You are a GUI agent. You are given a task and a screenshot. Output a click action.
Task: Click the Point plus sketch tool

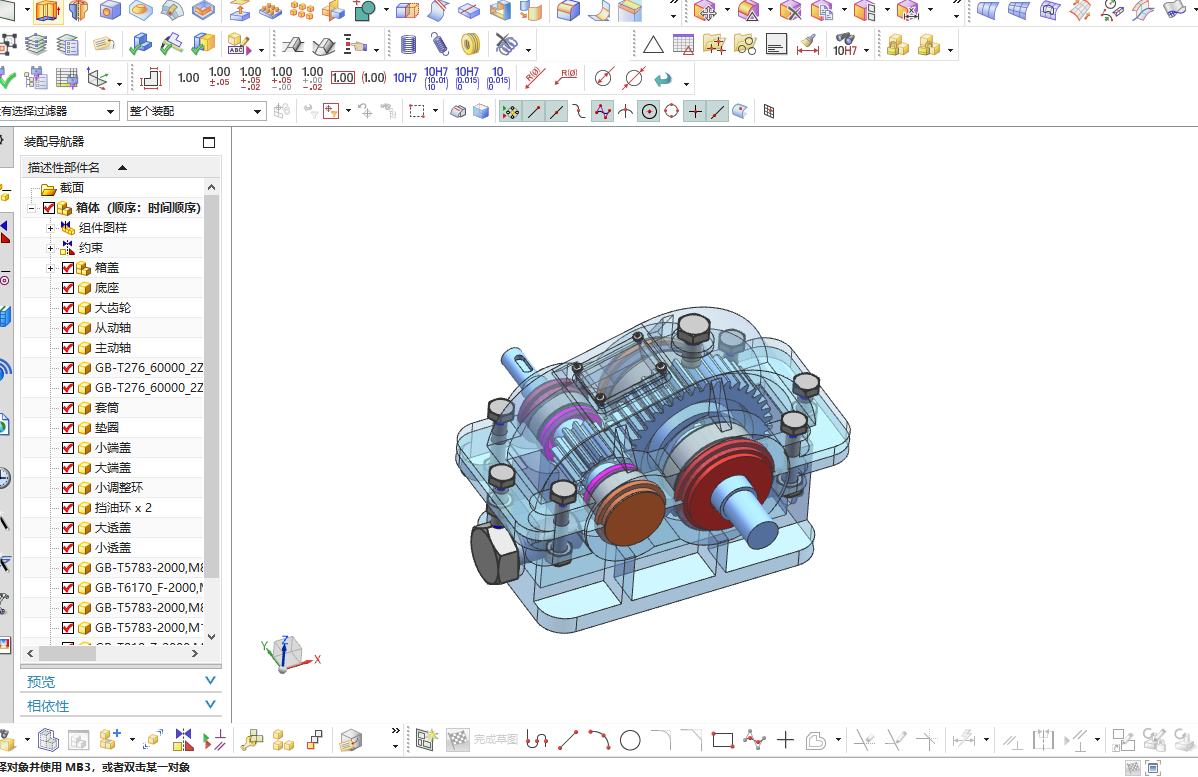tap(785, 740)
